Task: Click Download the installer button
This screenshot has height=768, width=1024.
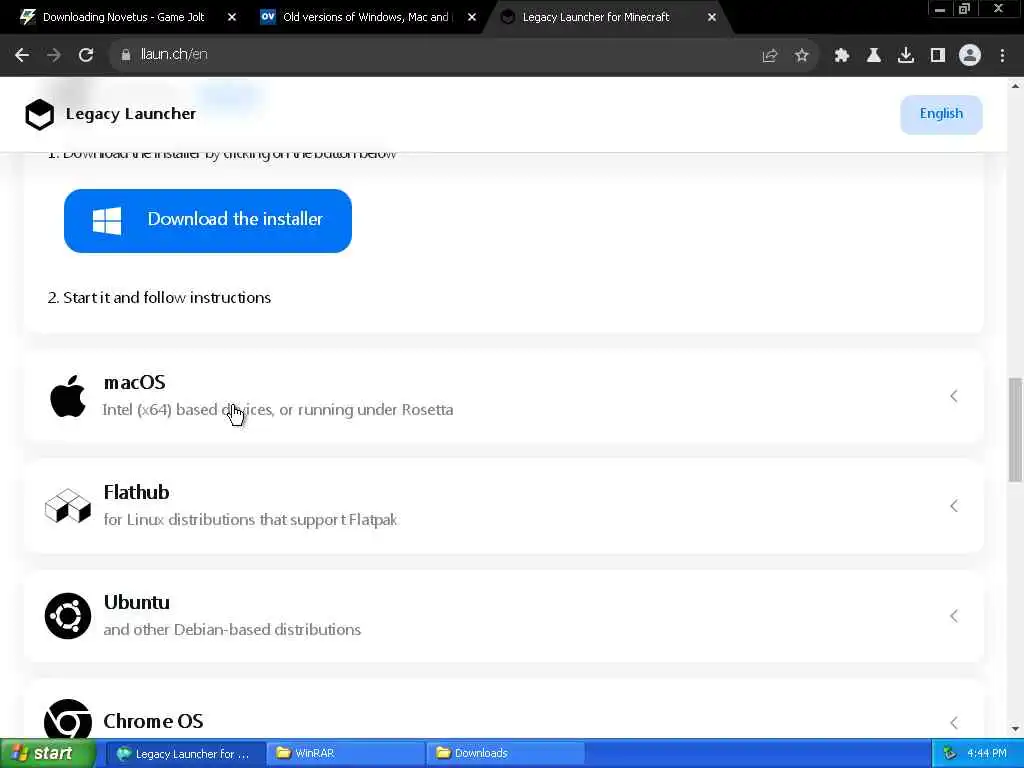Action: point(208,221)
